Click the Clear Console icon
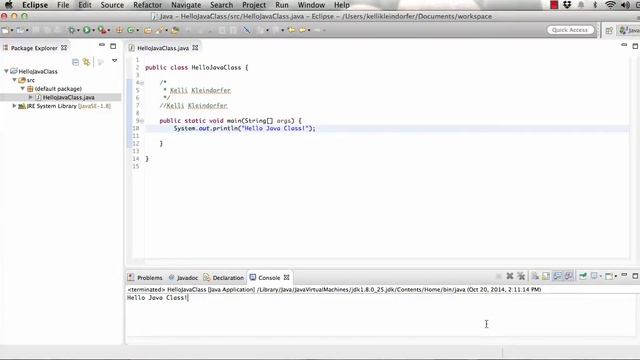 click(x=534, y=276)
